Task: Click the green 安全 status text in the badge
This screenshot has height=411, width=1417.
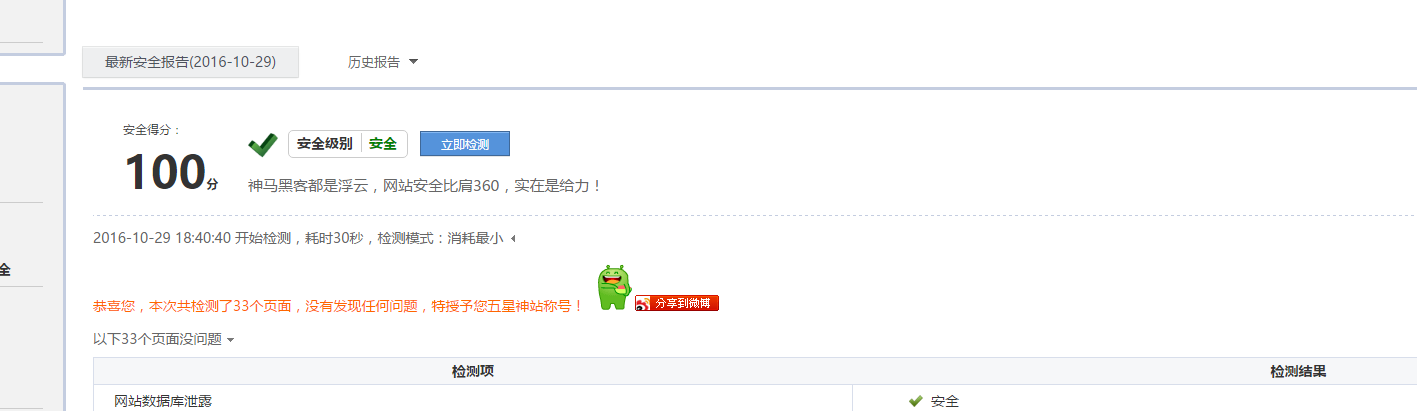Action: tap(383, 144)
